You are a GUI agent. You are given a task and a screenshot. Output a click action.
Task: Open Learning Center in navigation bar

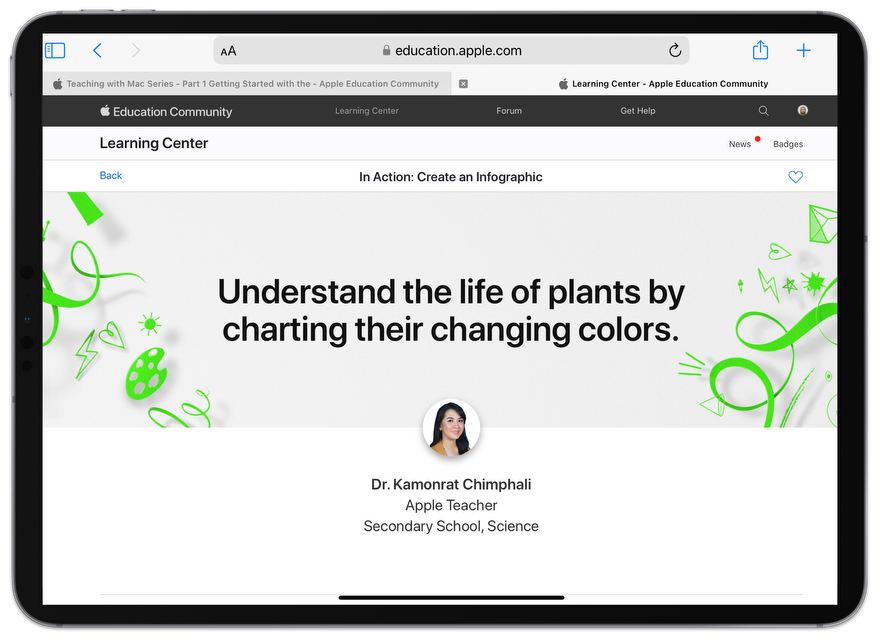[366, 111]
